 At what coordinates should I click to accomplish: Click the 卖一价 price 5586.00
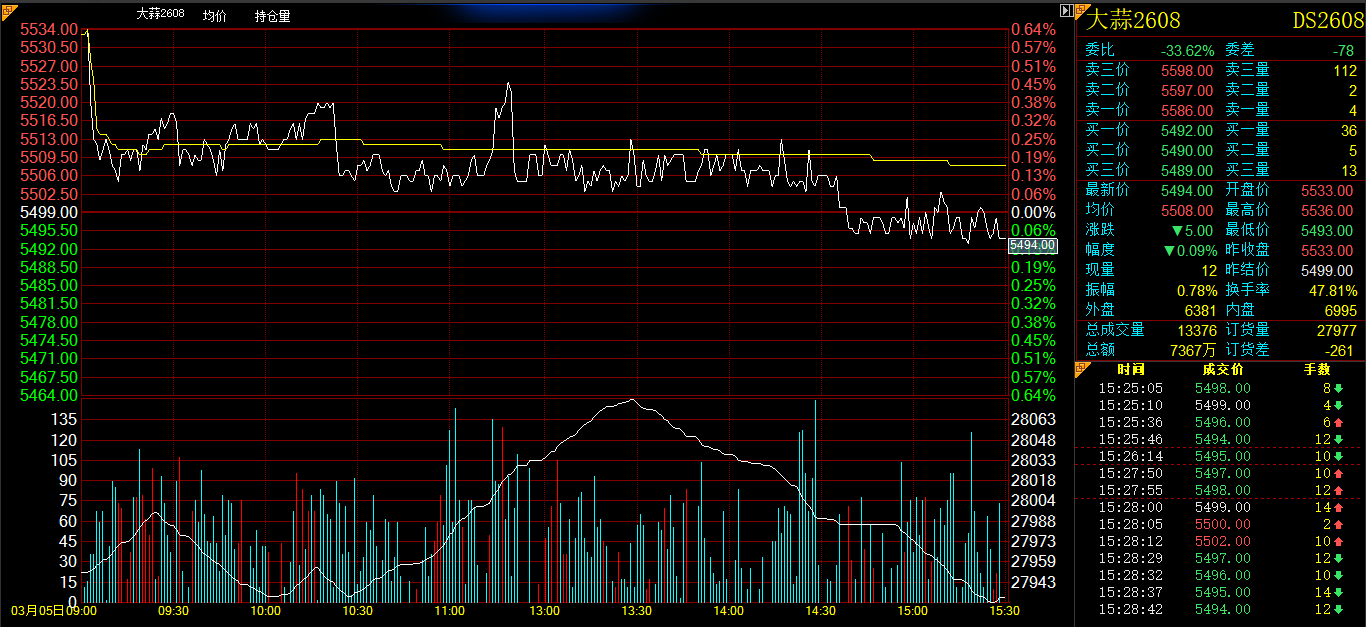[1186, 110]
